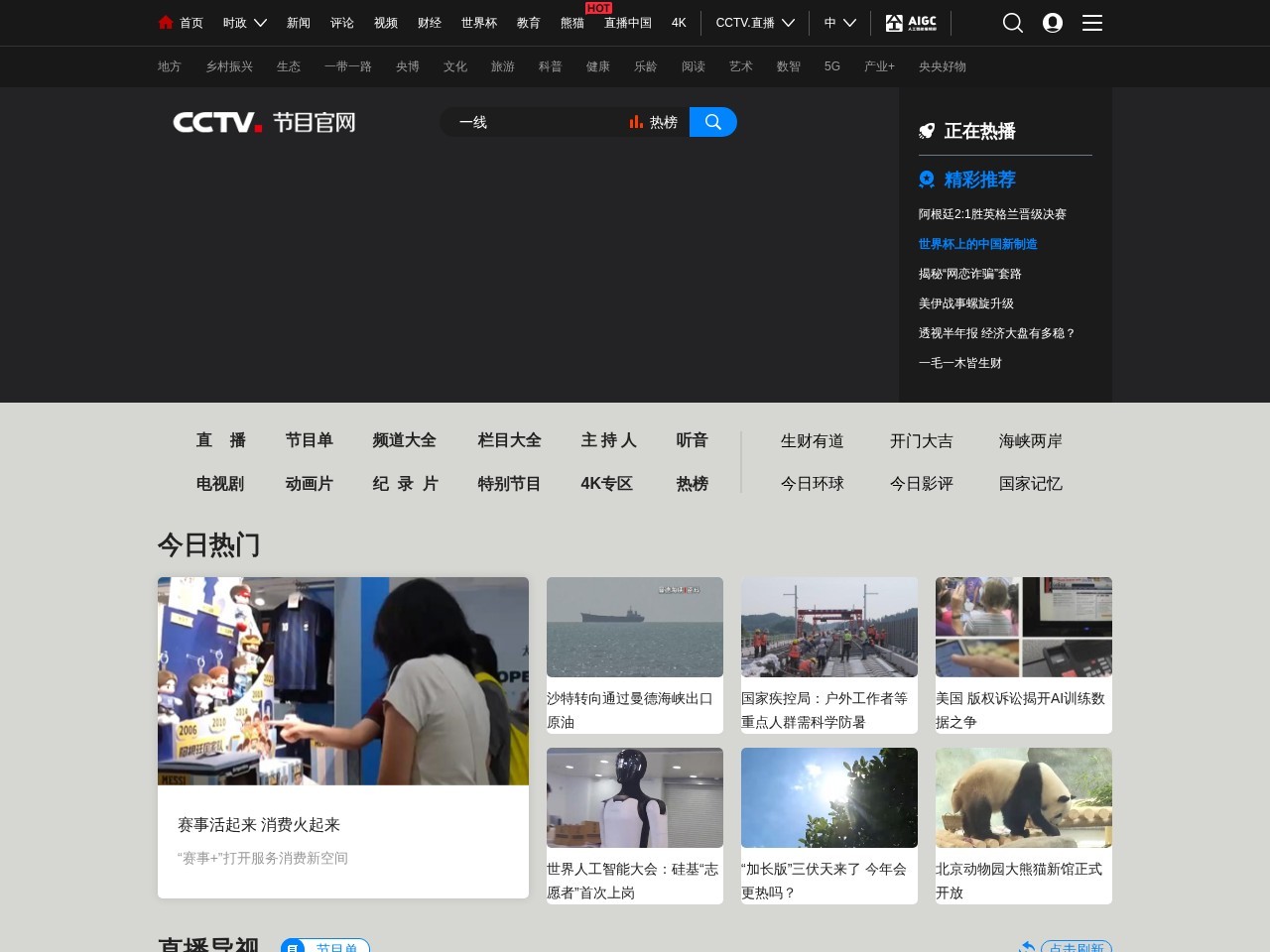The image size is (1270, 952).
Task: Open 美伊战事螺旋升级 link
Action: pyautogui.click(x=966, y=303)
